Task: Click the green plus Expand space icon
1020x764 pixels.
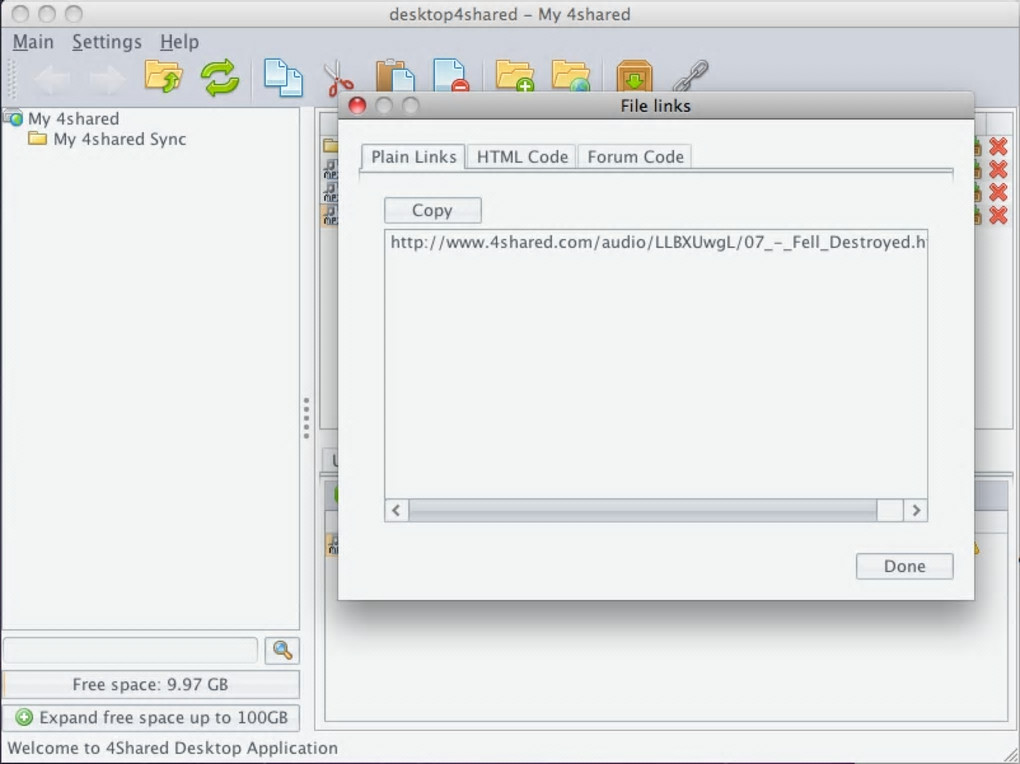Action: click(x=24, y=717)
